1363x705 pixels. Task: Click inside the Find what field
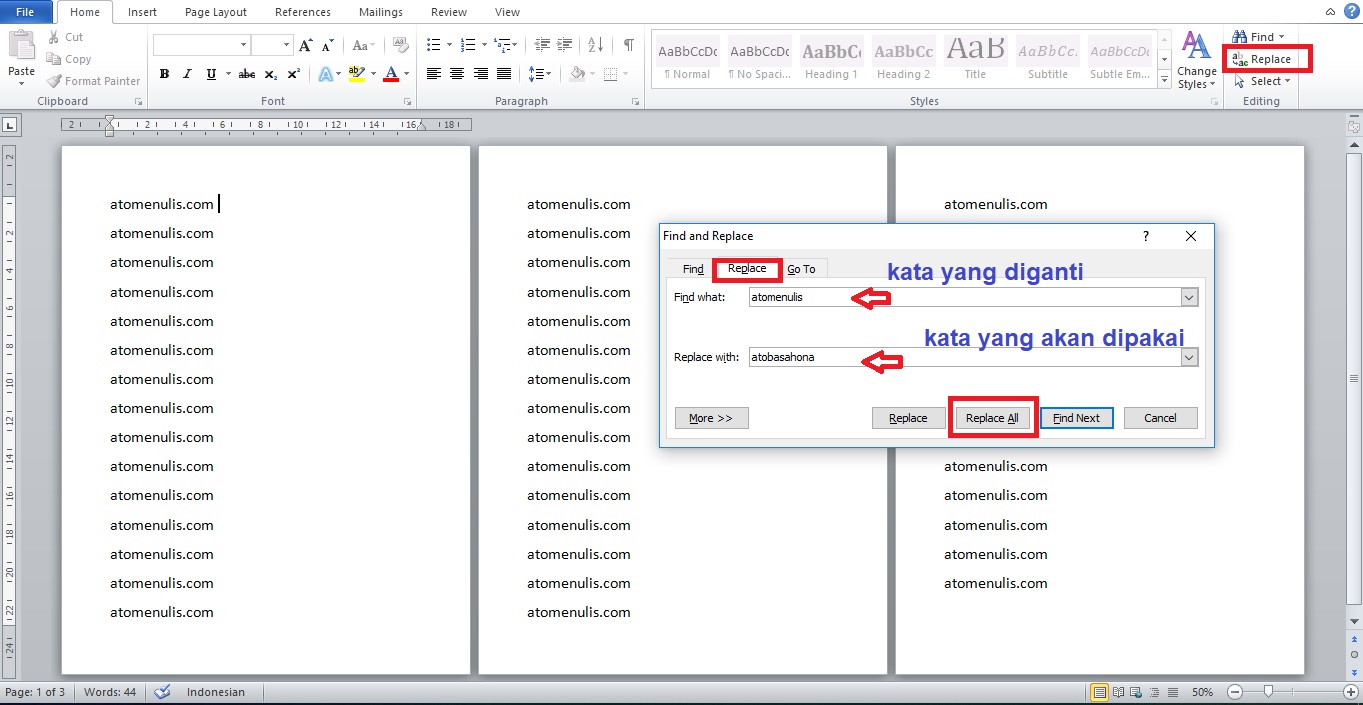pyautogui.click(x=965, y=297)
